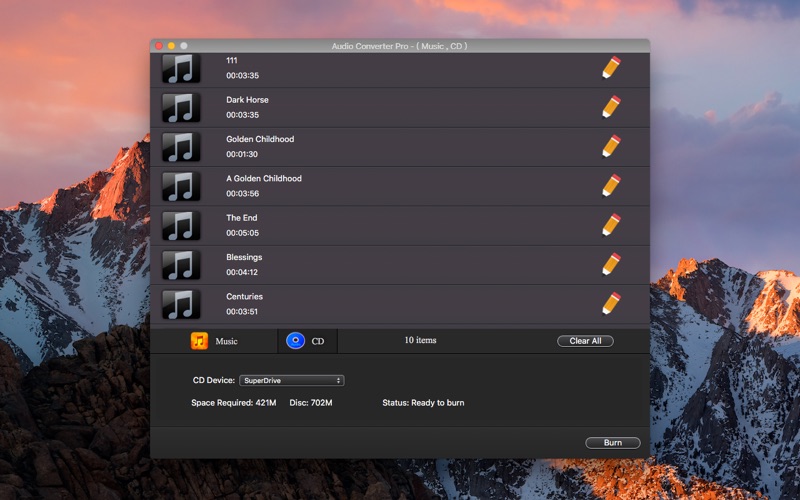Open the SuperDrive CD Device dropdown

(292, 381)
